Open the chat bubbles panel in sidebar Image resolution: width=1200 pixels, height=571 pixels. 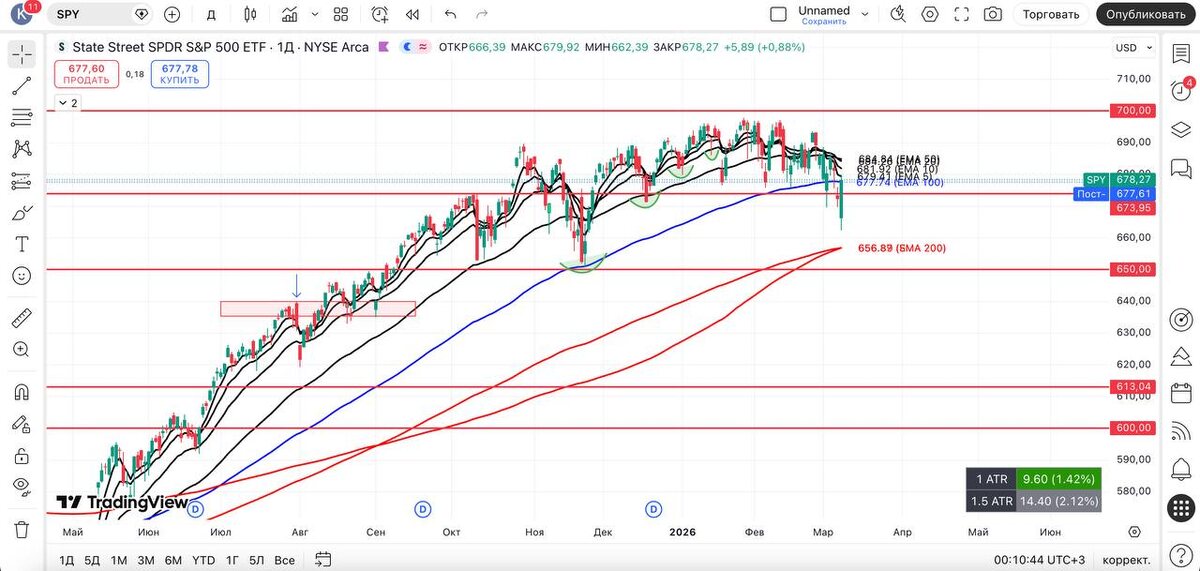click(1181, 168)
